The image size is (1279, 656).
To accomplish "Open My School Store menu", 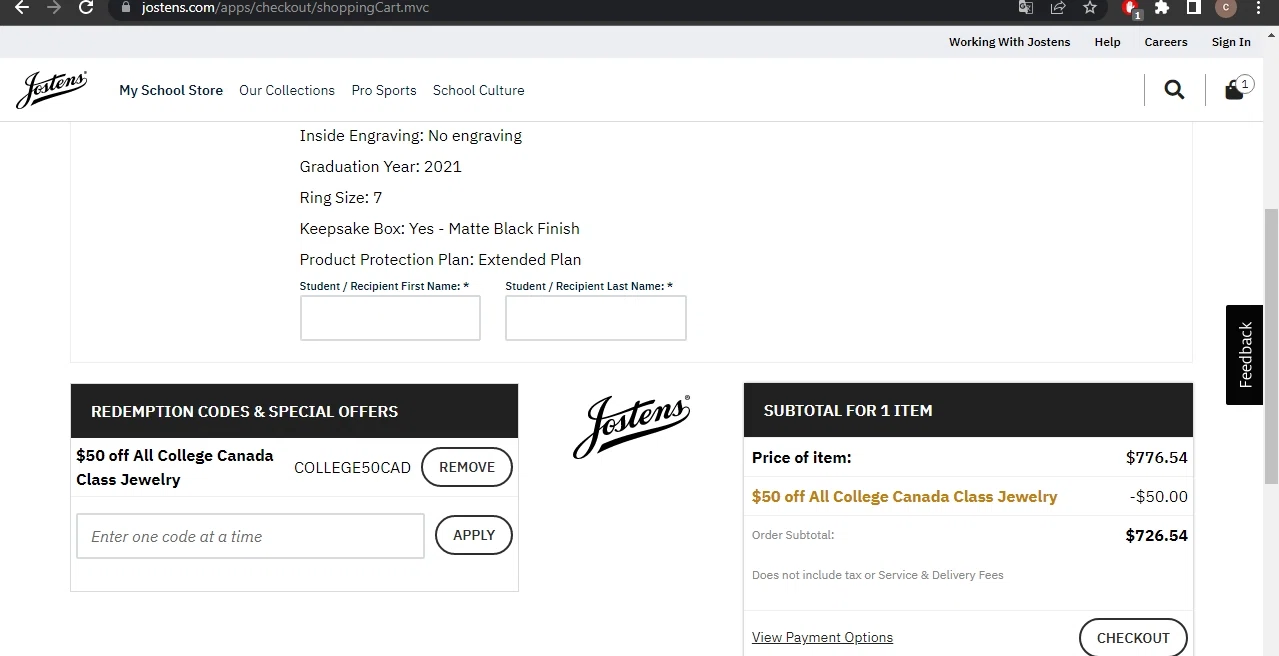I will click(171, 90).
